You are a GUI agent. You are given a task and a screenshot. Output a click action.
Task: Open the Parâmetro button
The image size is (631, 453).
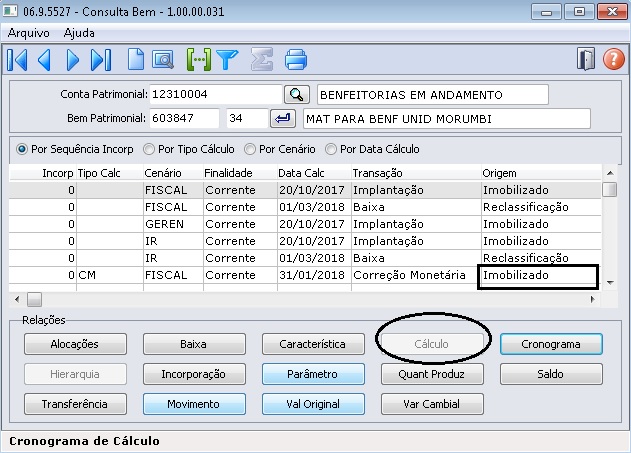[x=313, y=374]
